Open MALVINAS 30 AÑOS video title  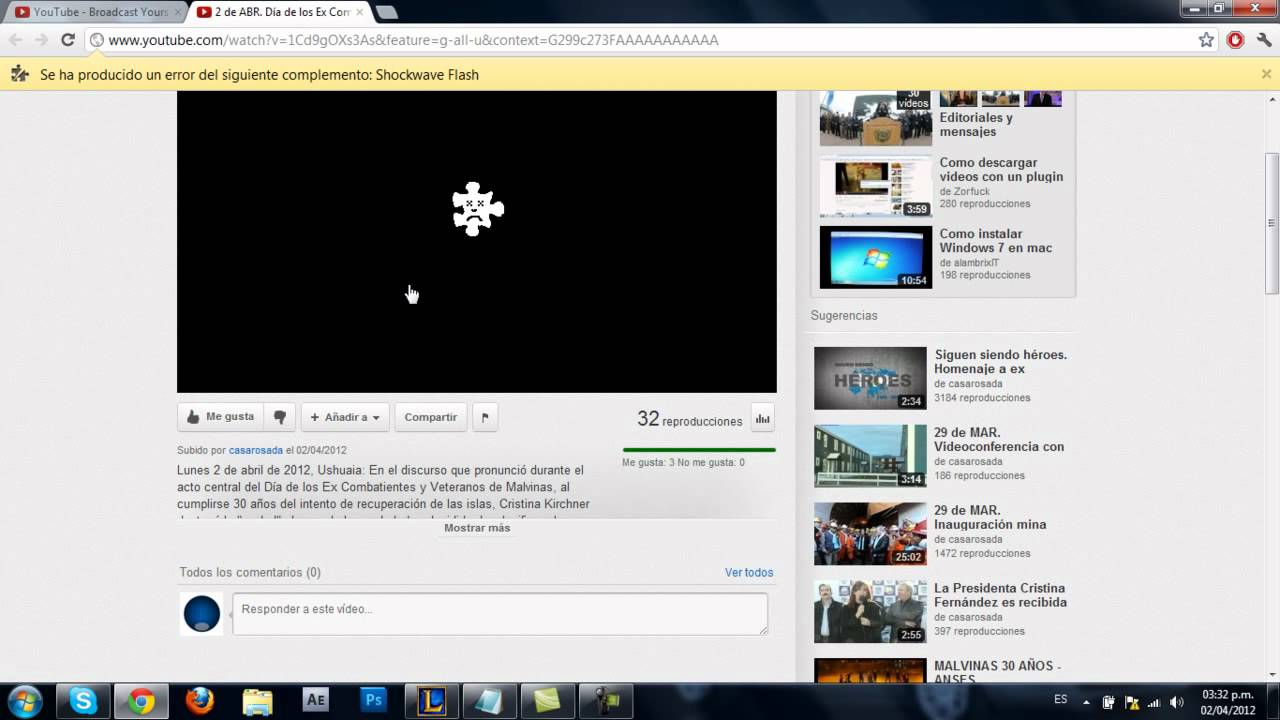(998, 672)
